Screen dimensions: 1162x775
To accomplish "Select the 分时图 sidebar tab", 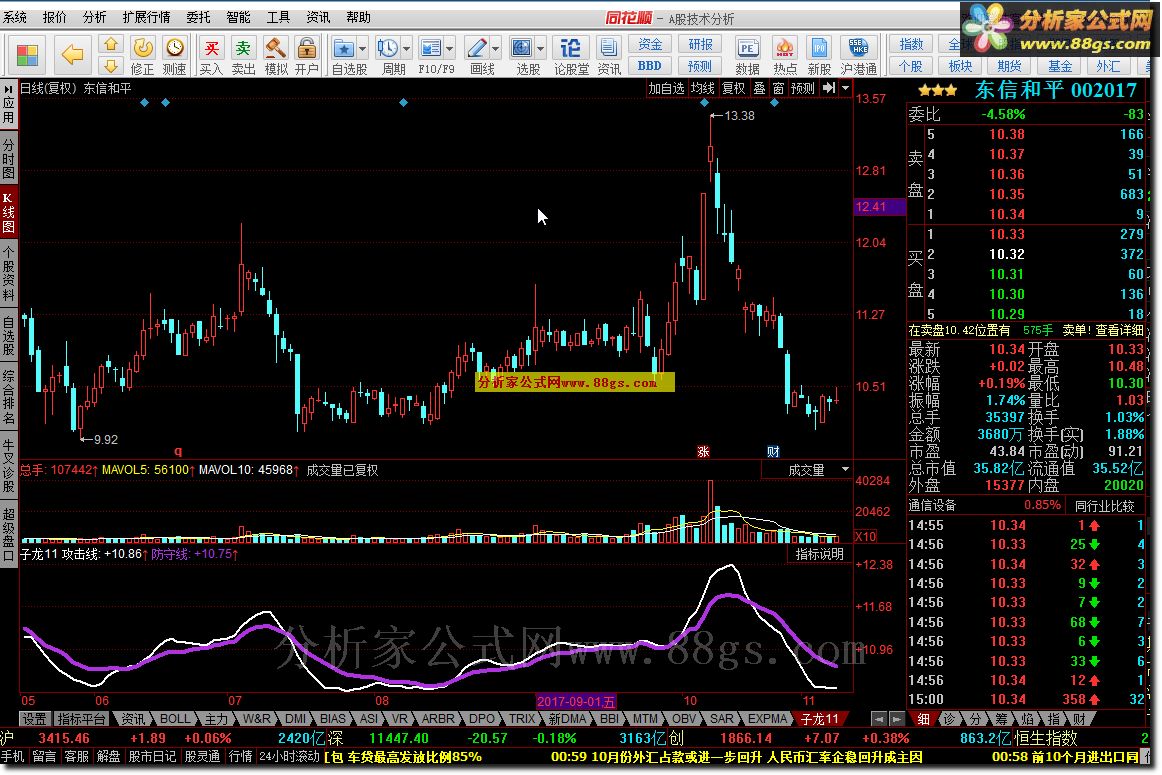I will (9, 159).
